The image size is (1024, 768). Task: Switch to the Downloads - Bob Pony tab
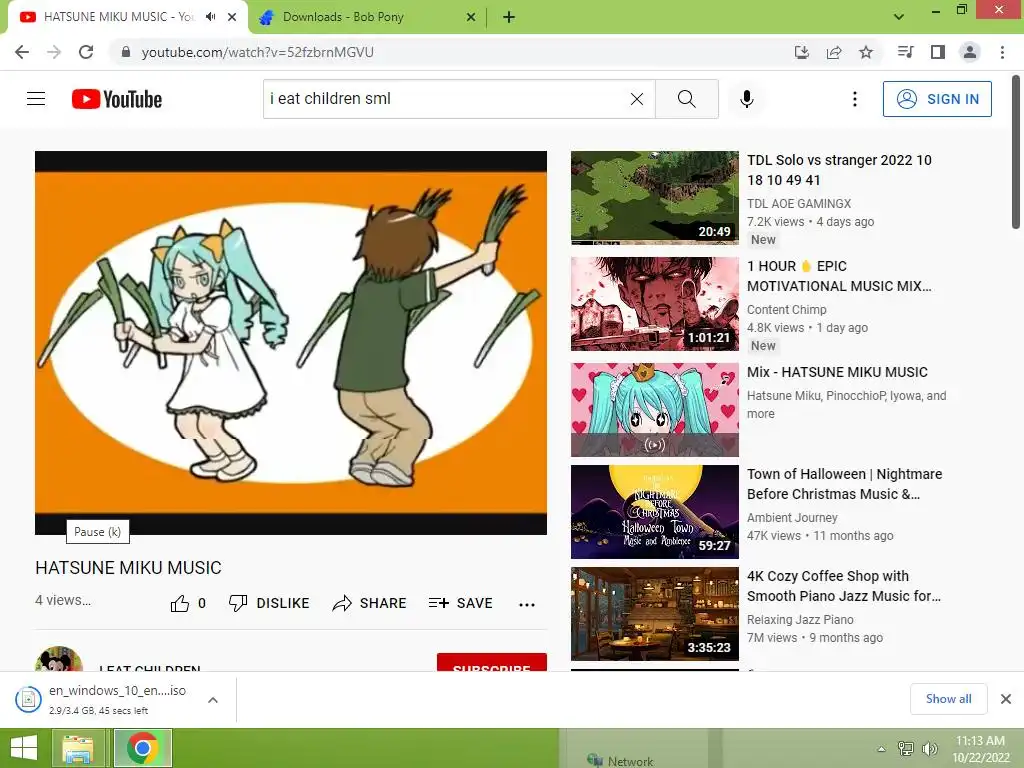click(365, 17)
